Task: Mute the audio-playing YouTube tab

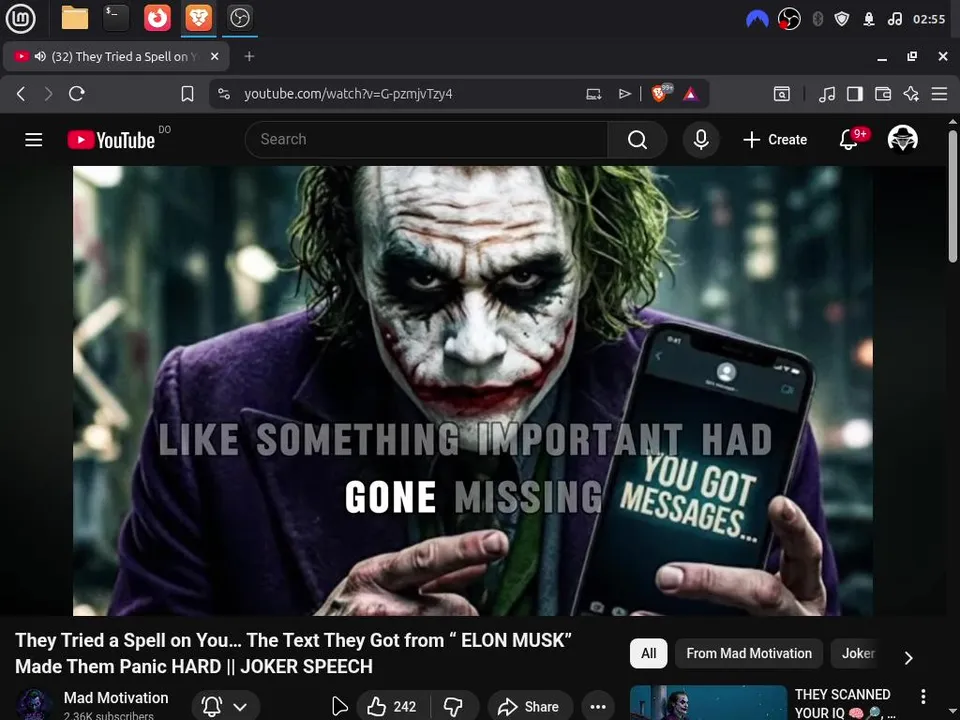Action: tap(40, 56)
